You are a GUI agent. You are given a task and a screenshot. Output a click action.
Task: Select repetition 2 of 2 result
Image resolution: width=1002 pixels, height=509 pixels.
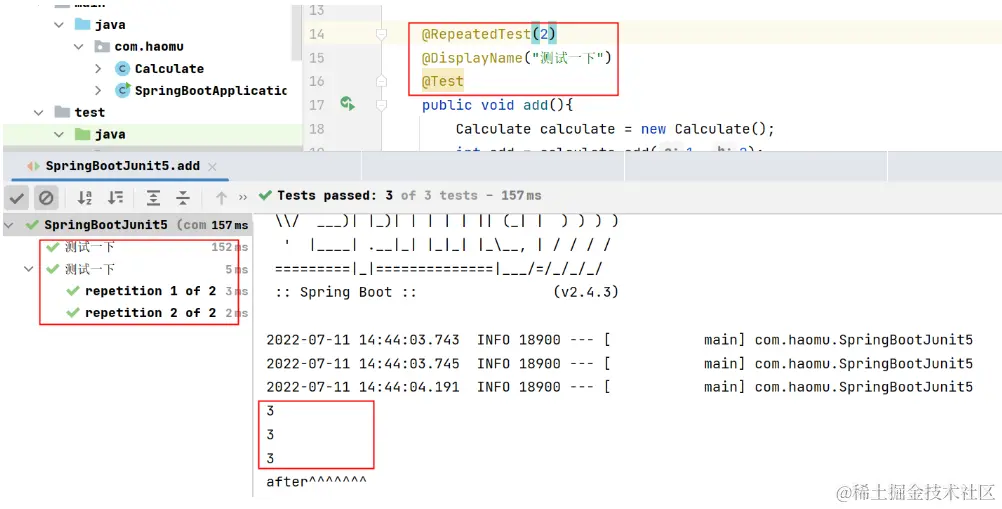click(x=150, y=313)
